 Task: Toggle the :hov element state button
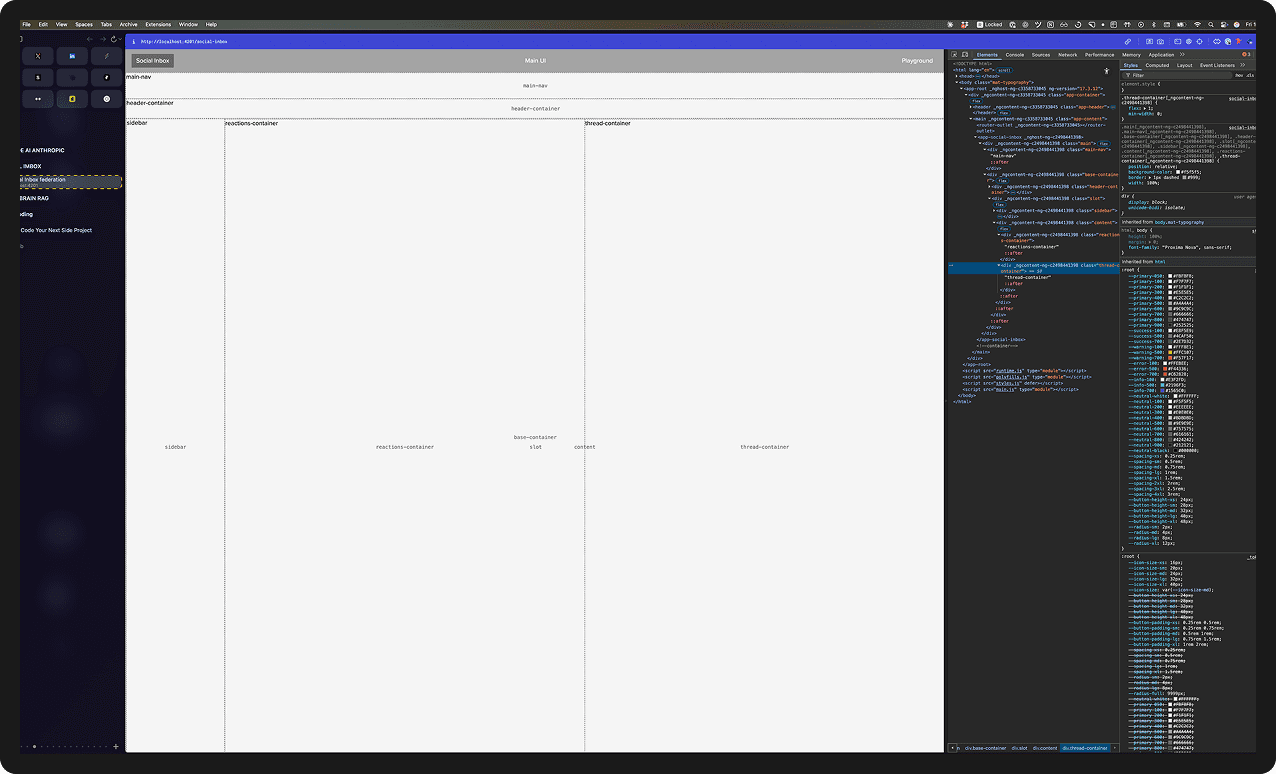[x=1239, y=75]
